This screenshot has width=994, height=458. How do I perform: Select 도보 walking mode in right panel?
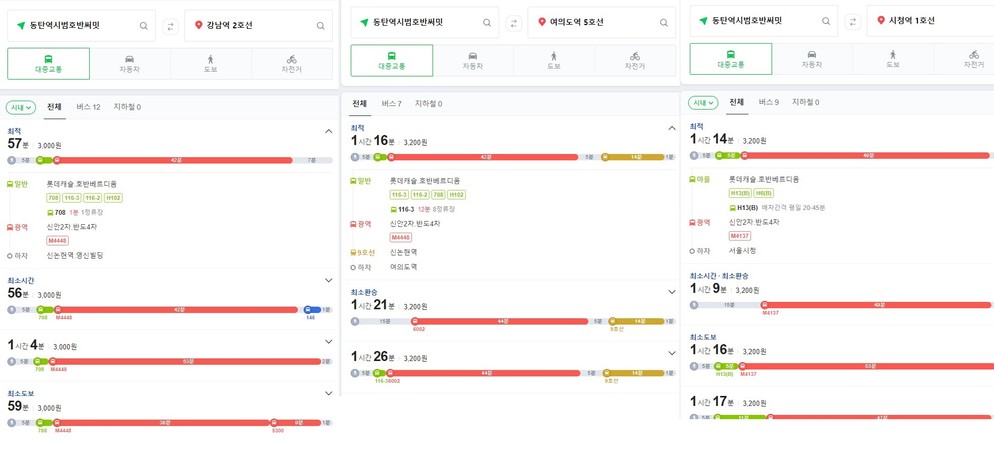[x=893, y=59]
